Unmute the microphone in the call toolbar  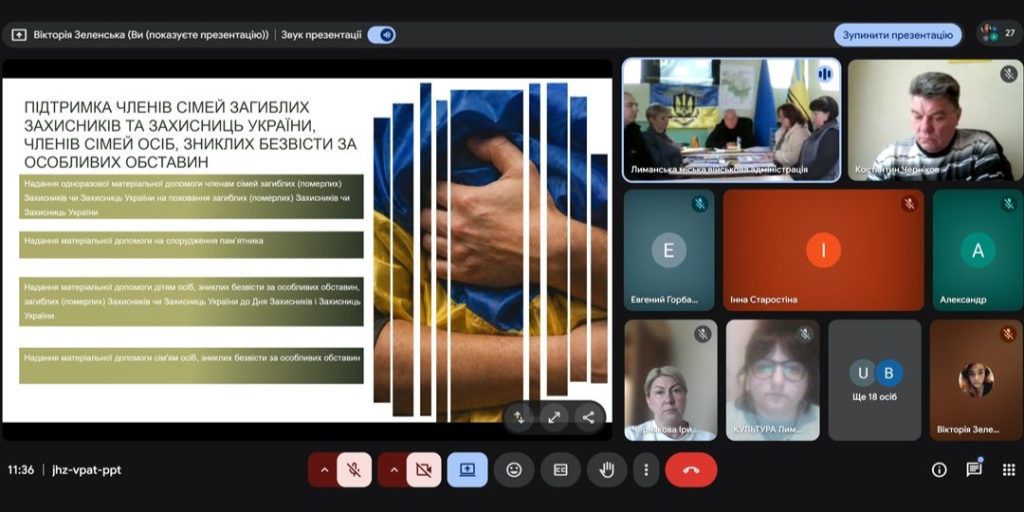pyautogui.click(x=354, y=469)
